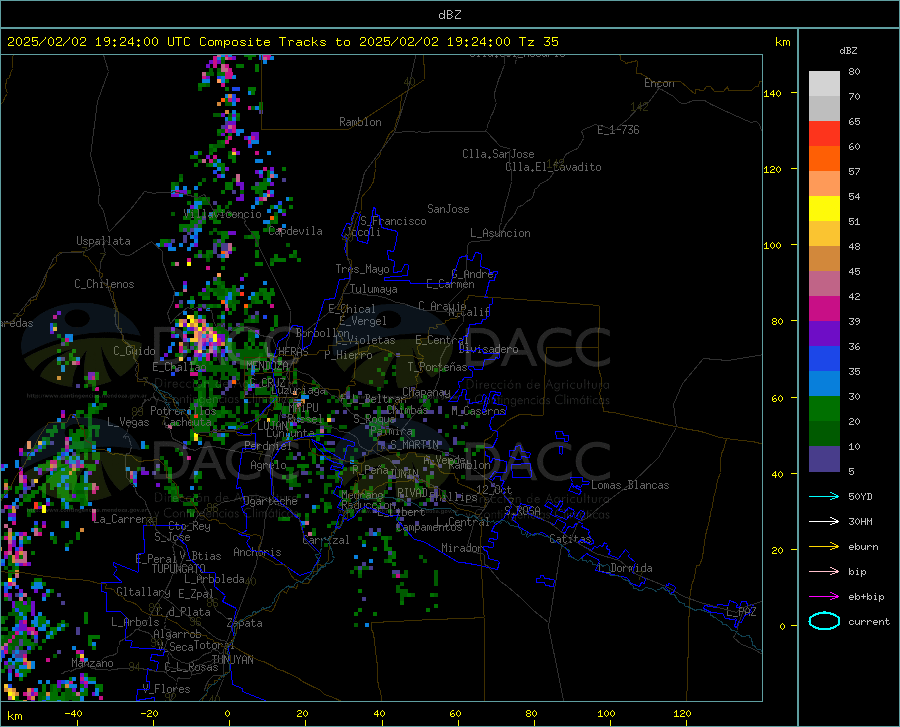Click the yellow eburn arrow icon
The image size is (900, 727).
point(824,546)
